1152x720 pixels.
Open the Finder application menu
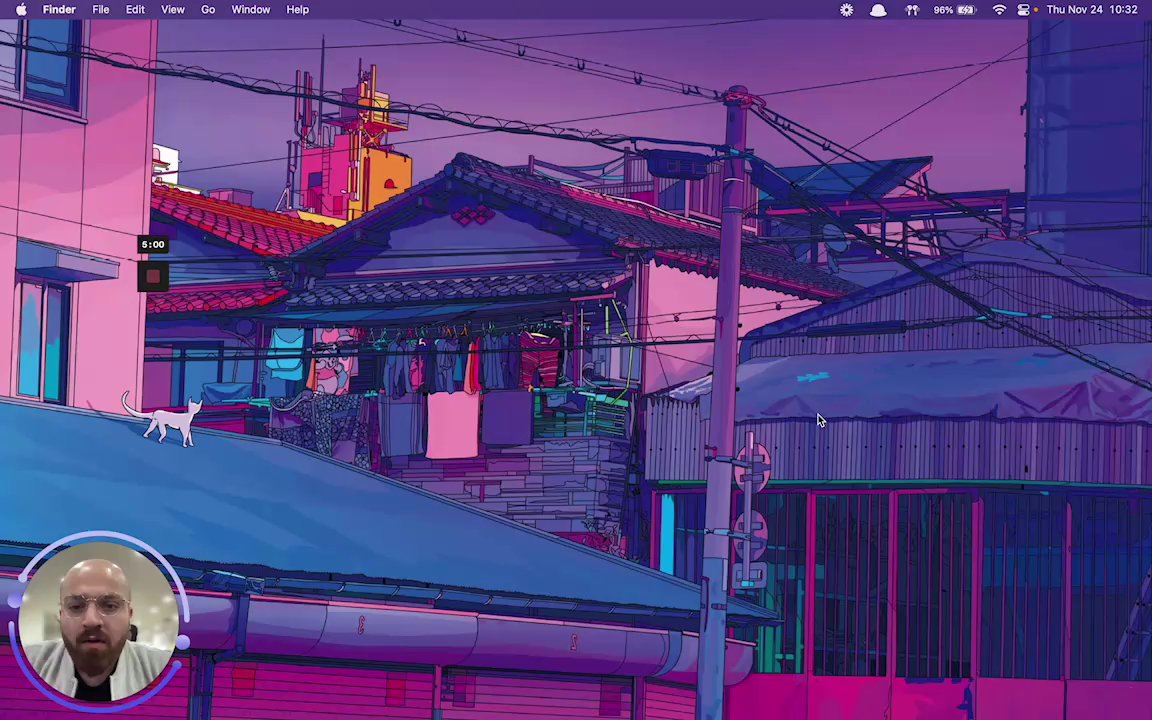(x=59, y=10)
